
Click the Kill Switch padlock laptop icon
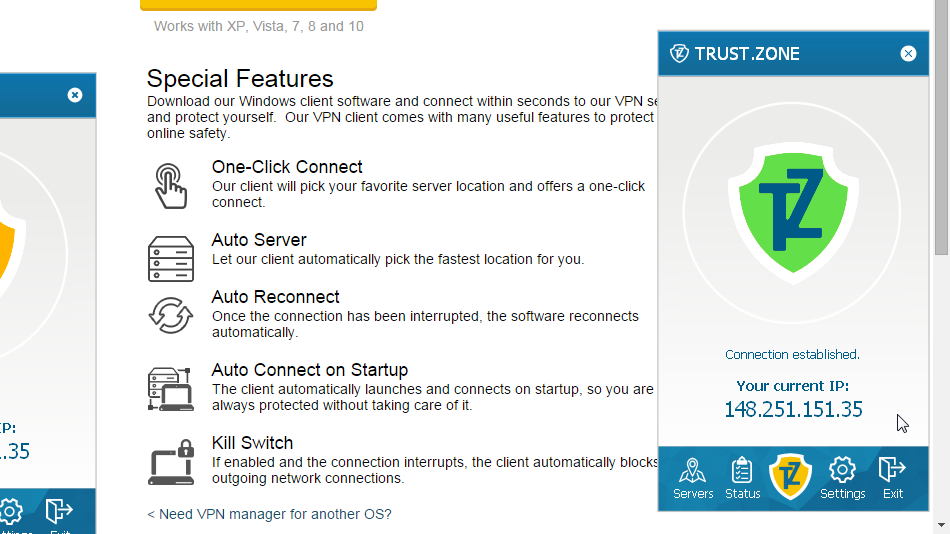(x=171, y=461)
